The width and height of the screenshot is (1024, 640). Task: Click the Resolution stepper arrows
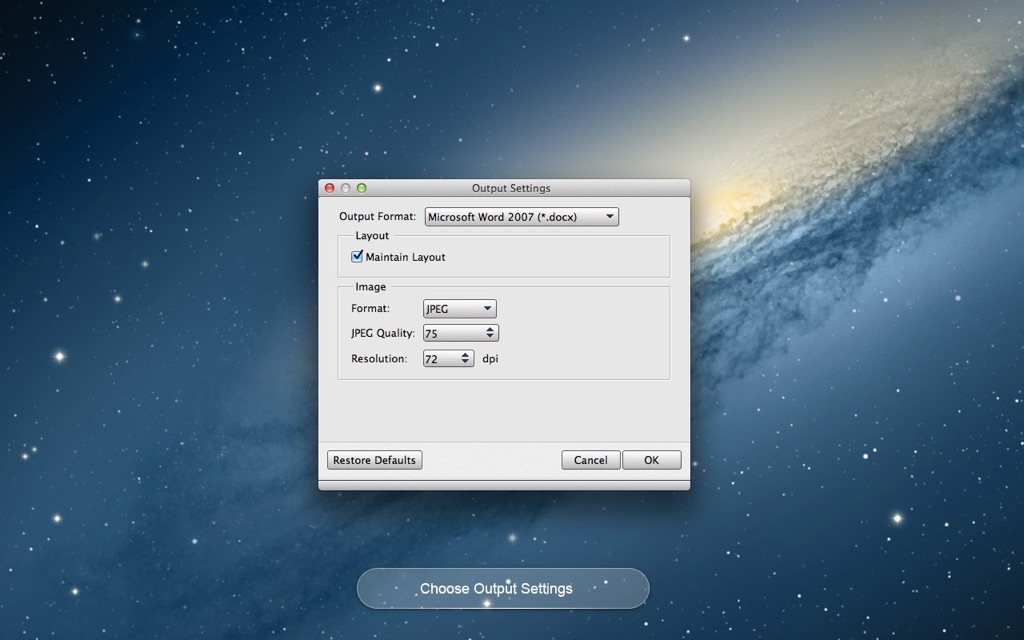click(x=465, y=358)
